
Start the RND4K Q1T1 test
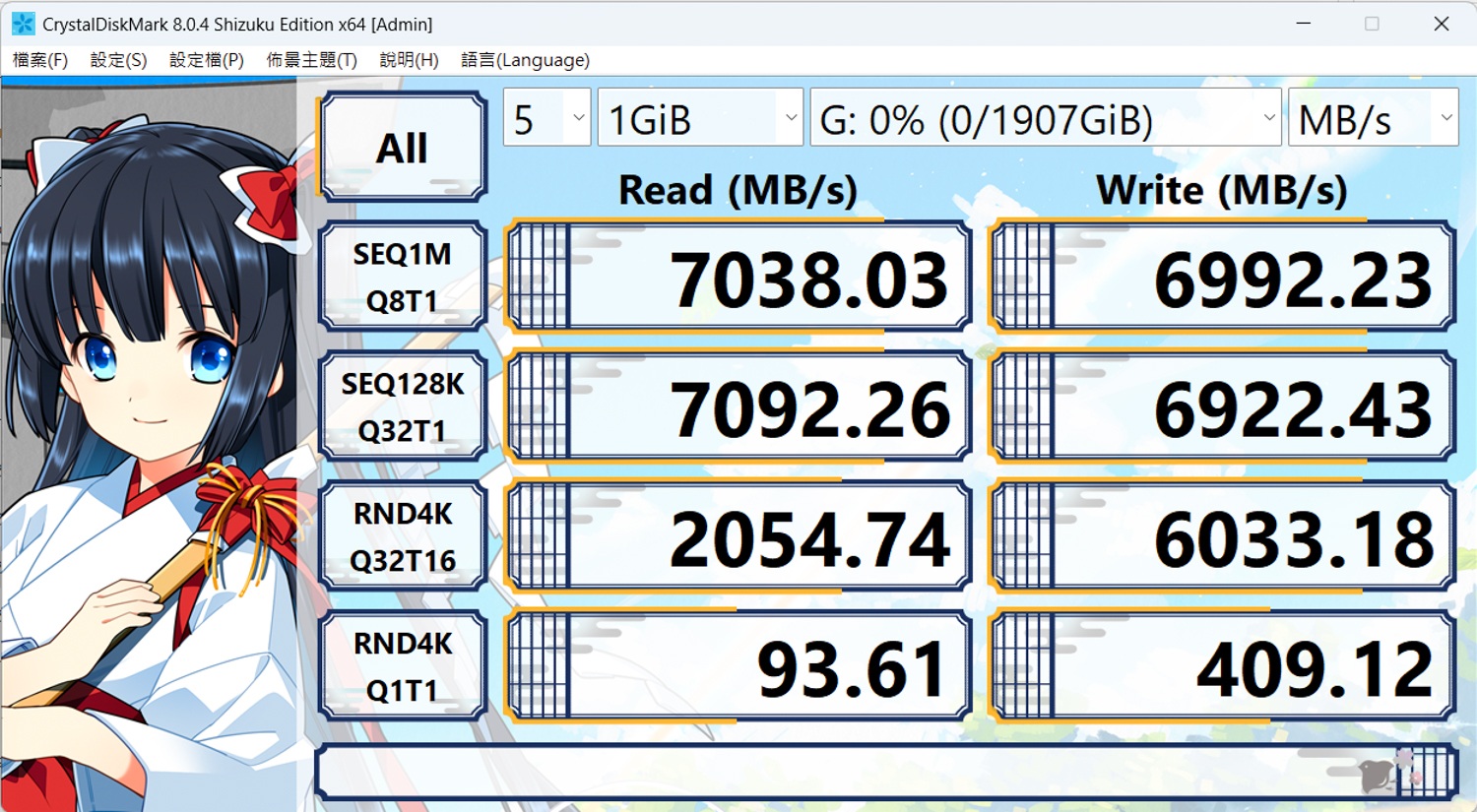(403, 666)
